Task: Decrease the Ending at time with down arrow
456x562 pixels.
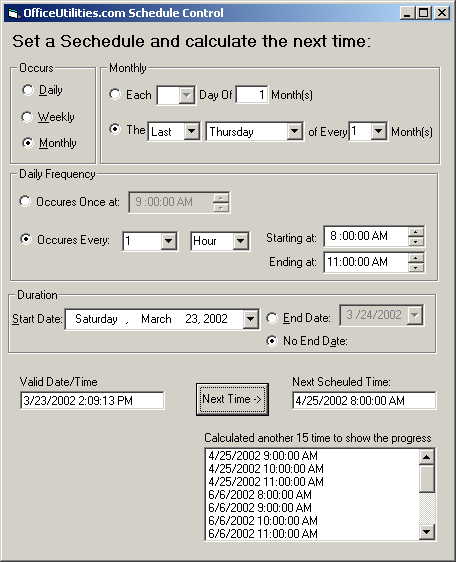Action: point(416,267)
